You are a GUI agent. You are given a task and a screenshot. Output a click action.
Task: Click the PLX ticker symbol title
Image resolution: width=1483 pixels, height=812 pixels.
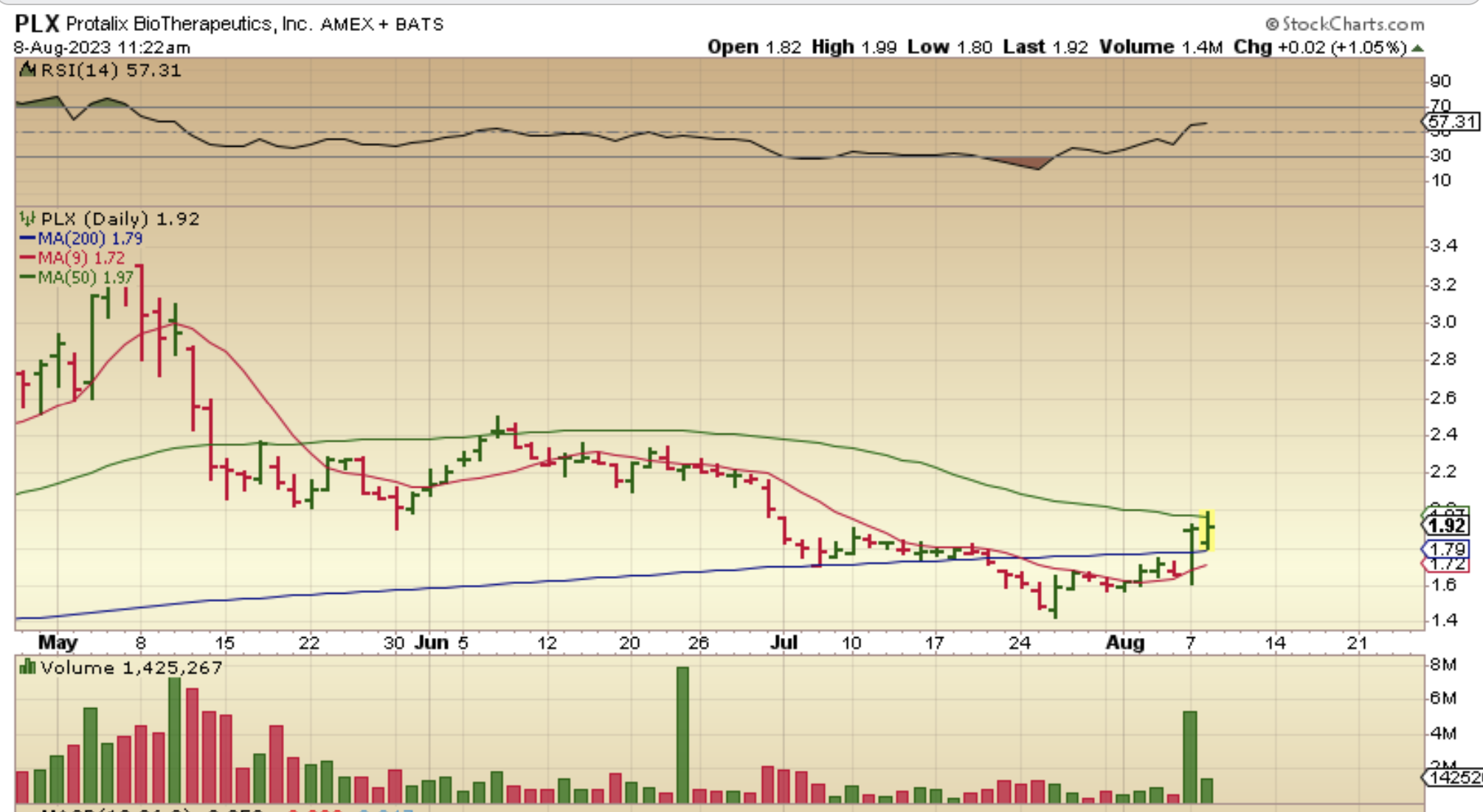click(x=37, y=24)
